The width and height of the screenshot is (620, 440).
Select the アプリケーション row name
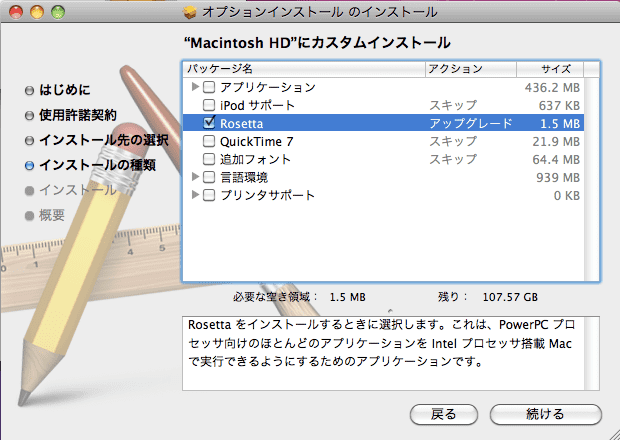[268, 87]
